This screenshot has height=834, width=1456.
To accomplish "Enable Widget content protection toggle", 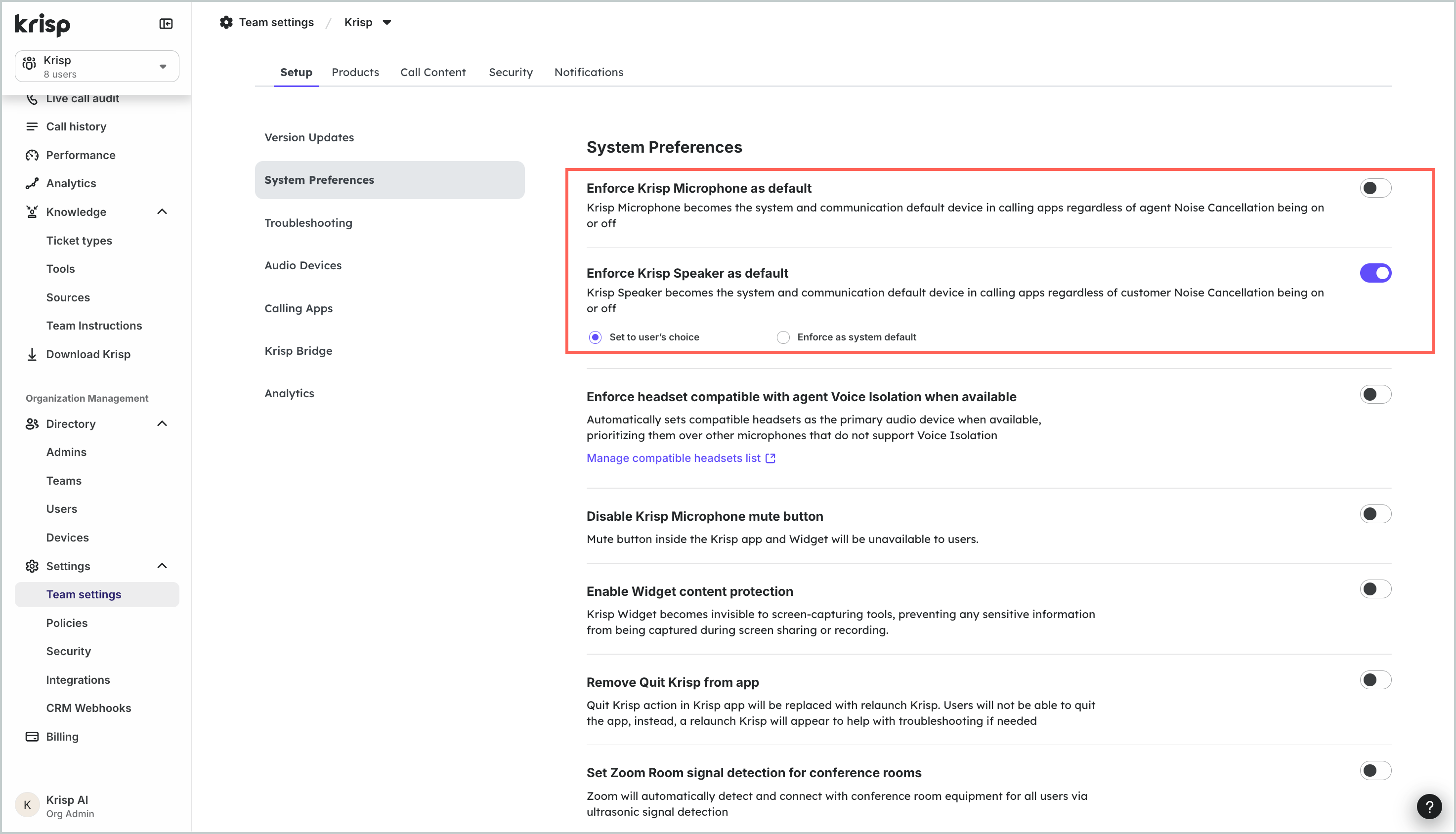I will tap(1375, 589).
